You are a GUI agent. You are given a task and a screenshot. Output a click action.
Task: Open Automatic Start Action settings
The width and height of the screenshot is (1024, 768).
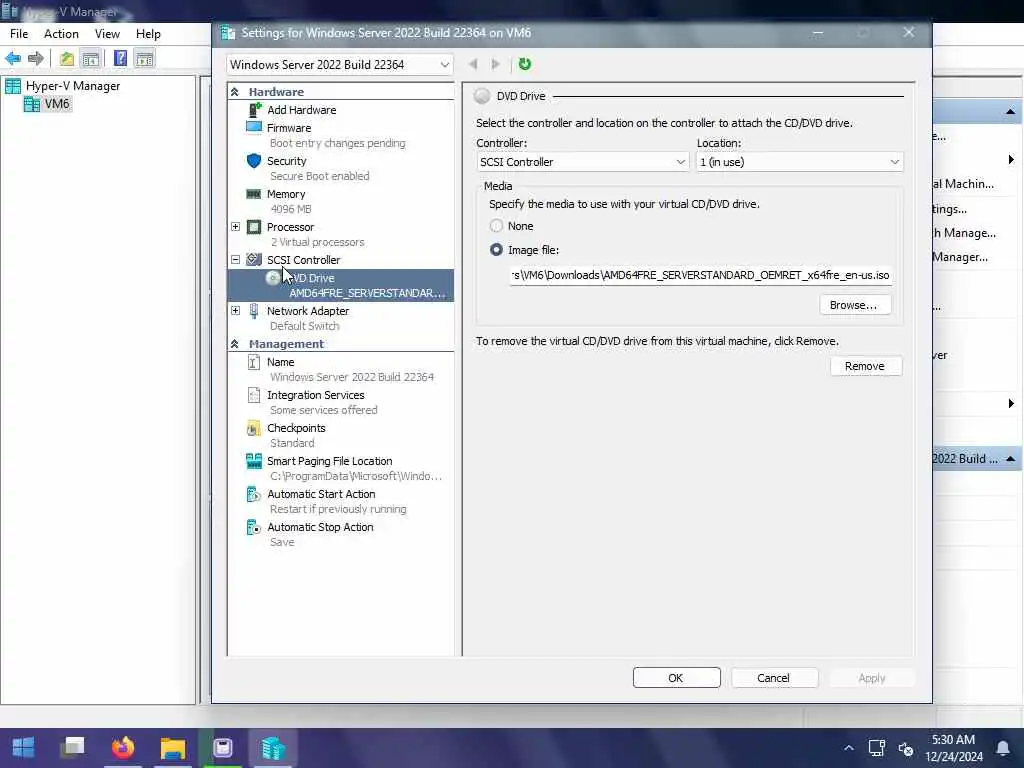click(321, 494)
